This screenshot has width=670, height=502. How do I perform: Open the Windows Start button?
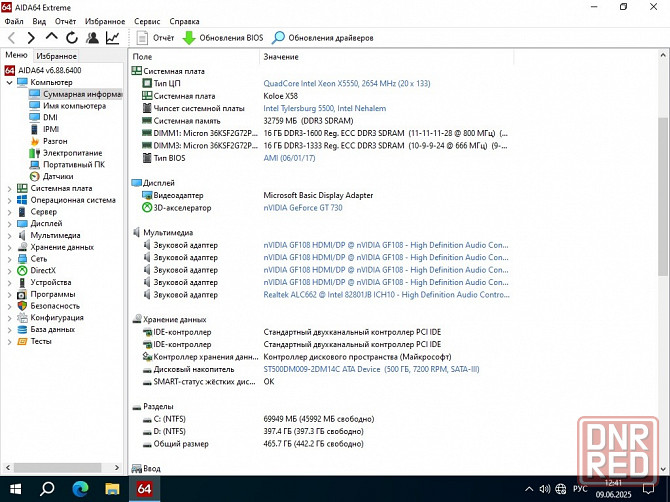click(x=15, y=489)
